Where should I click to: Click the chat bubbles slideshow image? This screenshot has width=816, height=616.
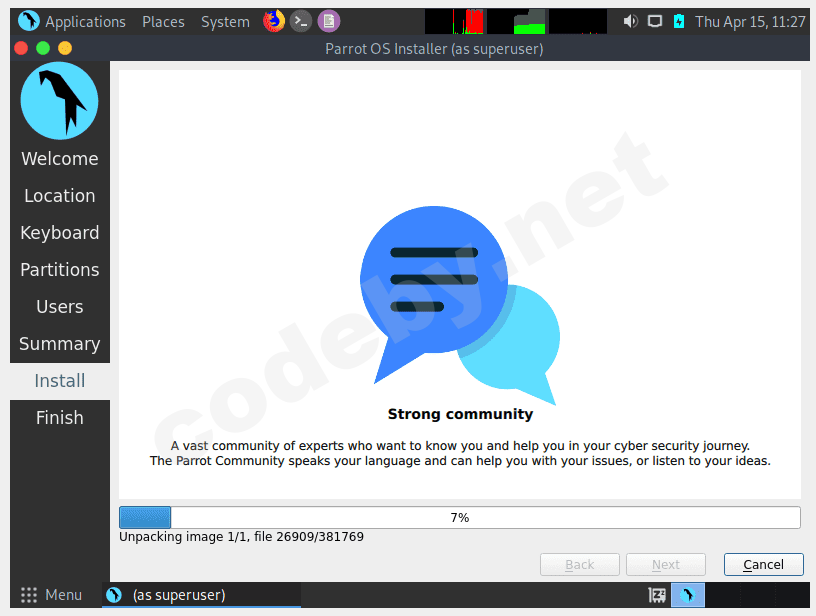(x=460, y=305)
